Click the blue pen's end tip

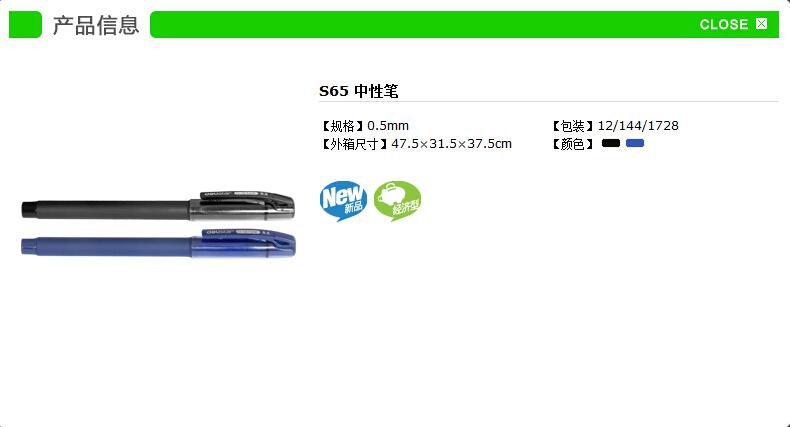tap(29, 247)
